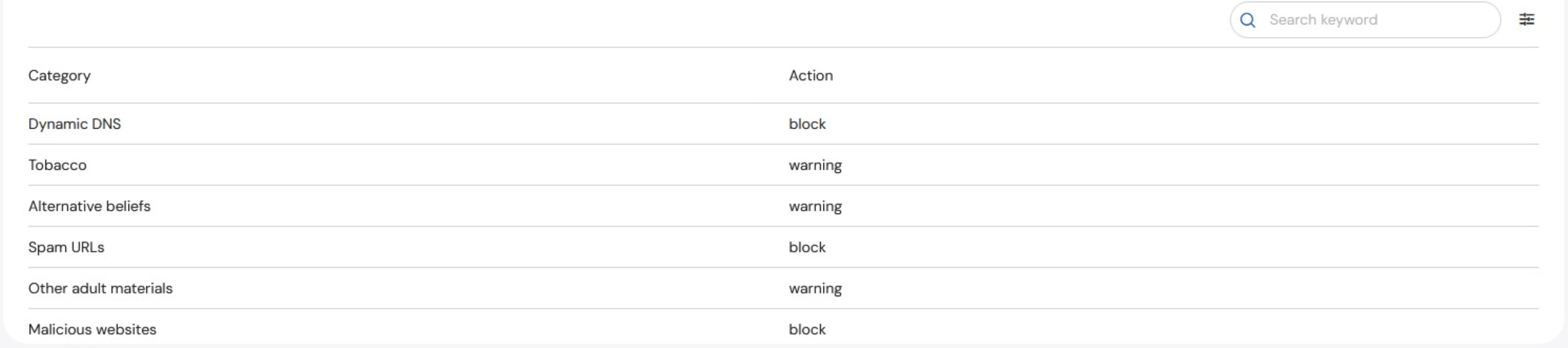Select the Tobacco category row
Viewport: 1568px width, 348px height.
click(x=57, y=165)
